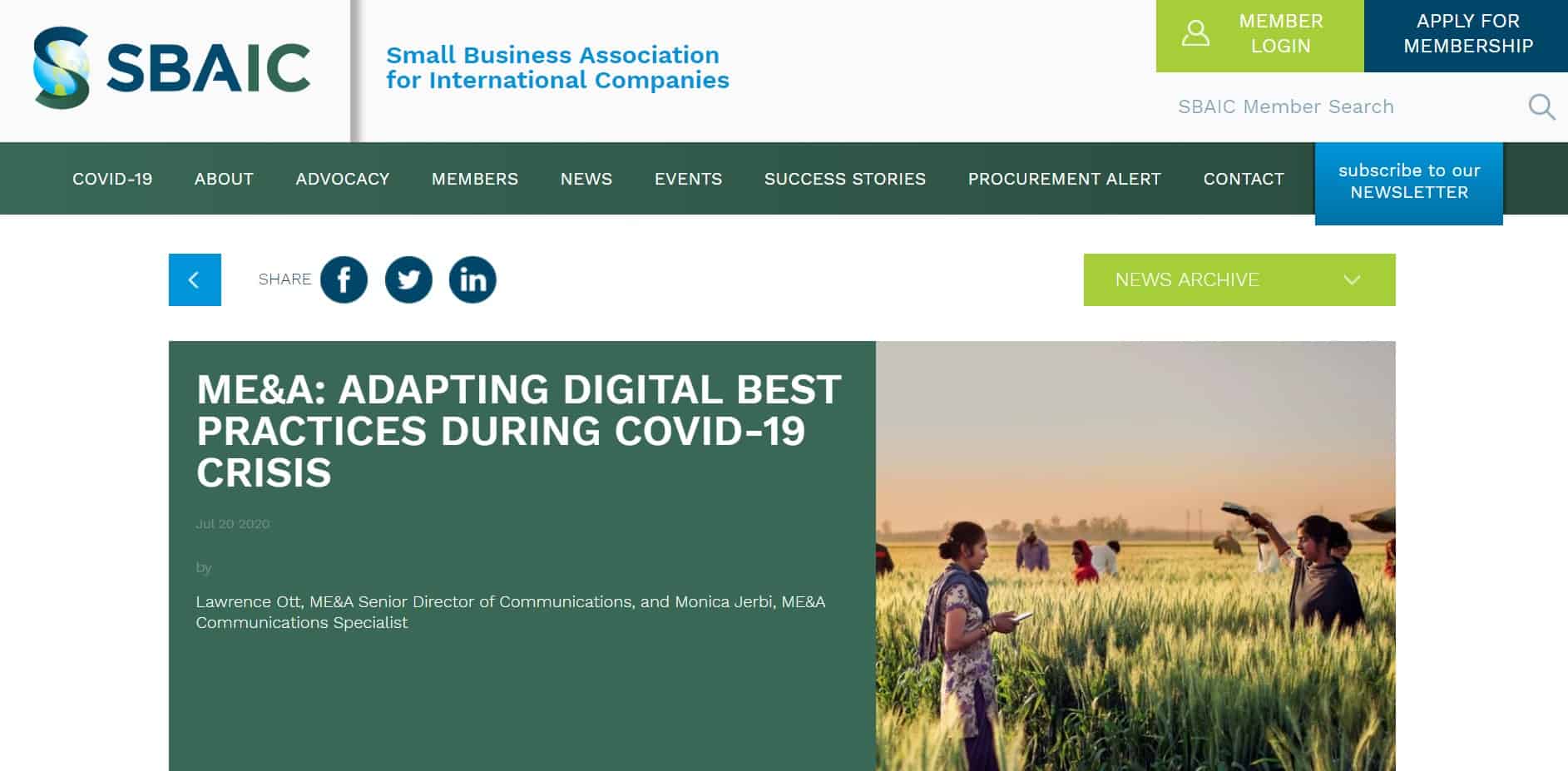The height and width of the screenshot is (771, 1568).
Task: Click the SBAIC logo
Action: [x=171, y=67]
